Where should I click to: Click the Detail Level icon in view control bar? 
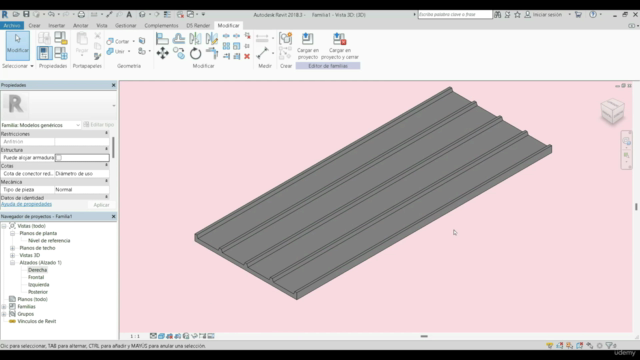(153, 336)
